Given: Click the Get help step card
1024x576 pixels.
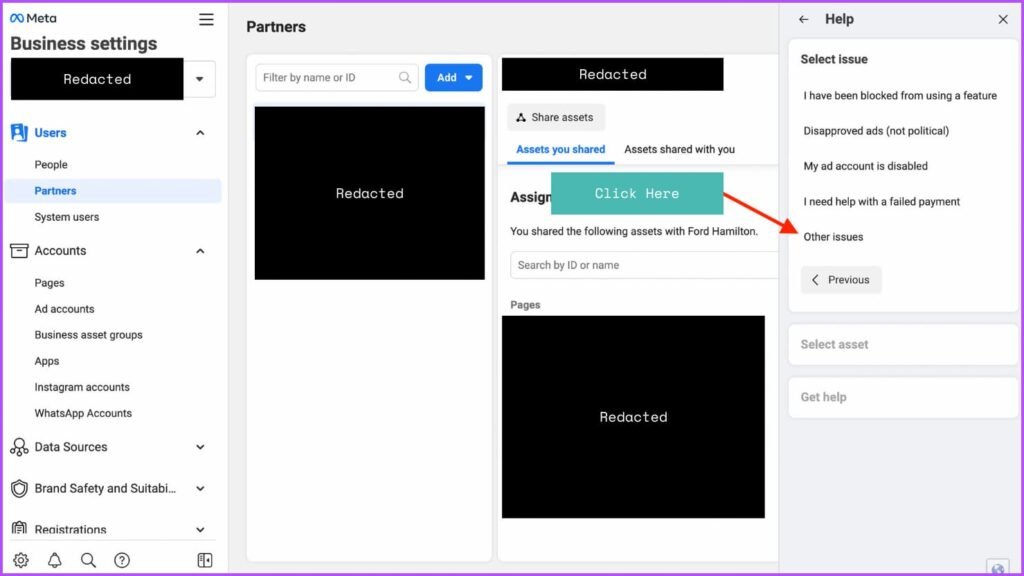Looking at the screenshot, I should (903, 397).
